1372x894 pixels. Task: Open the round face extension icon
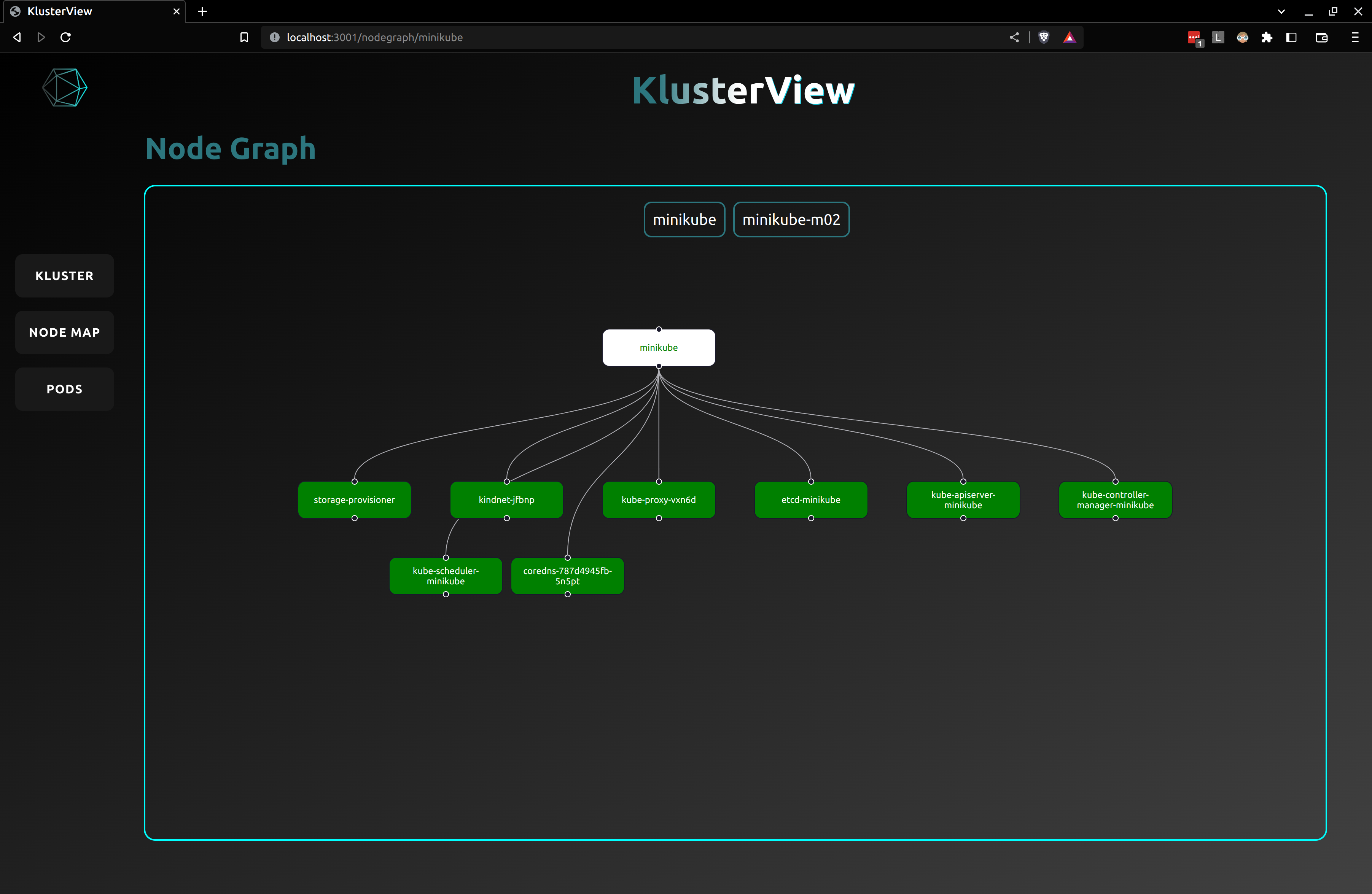coord(1242,37)
